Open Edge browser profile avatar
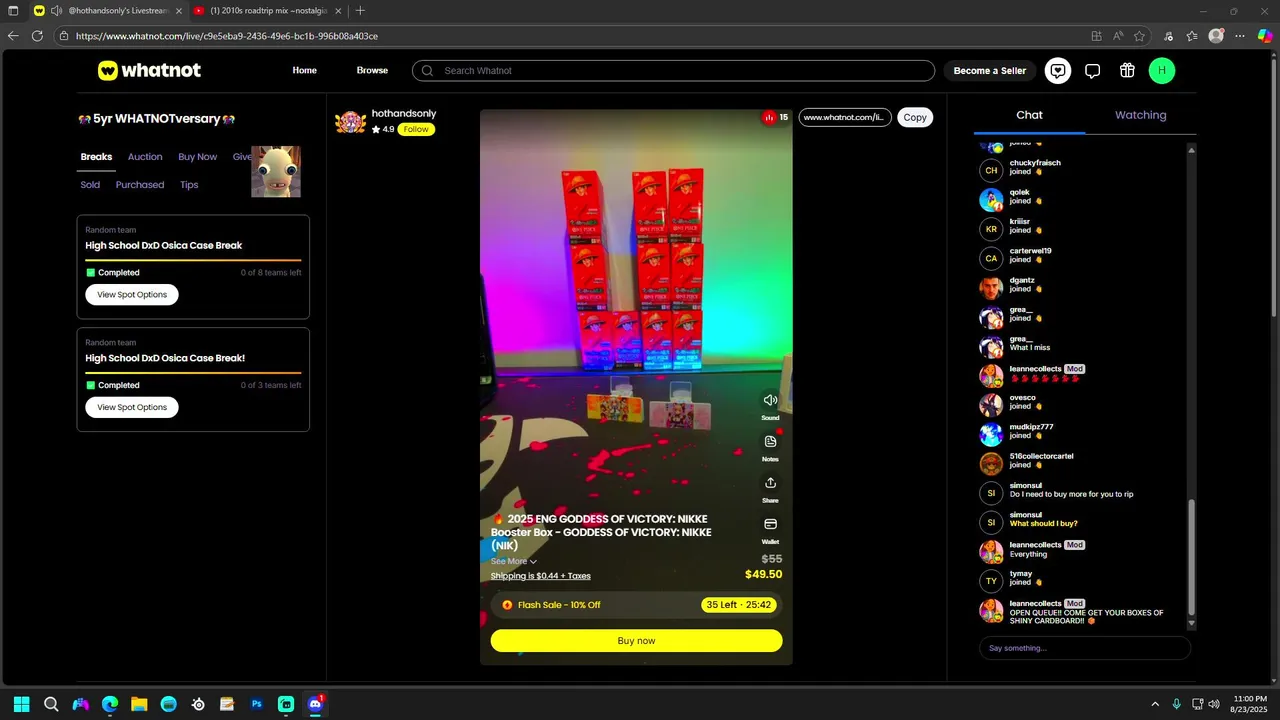The height and width of the screenshot is (720, 1280). point(1216,35)
